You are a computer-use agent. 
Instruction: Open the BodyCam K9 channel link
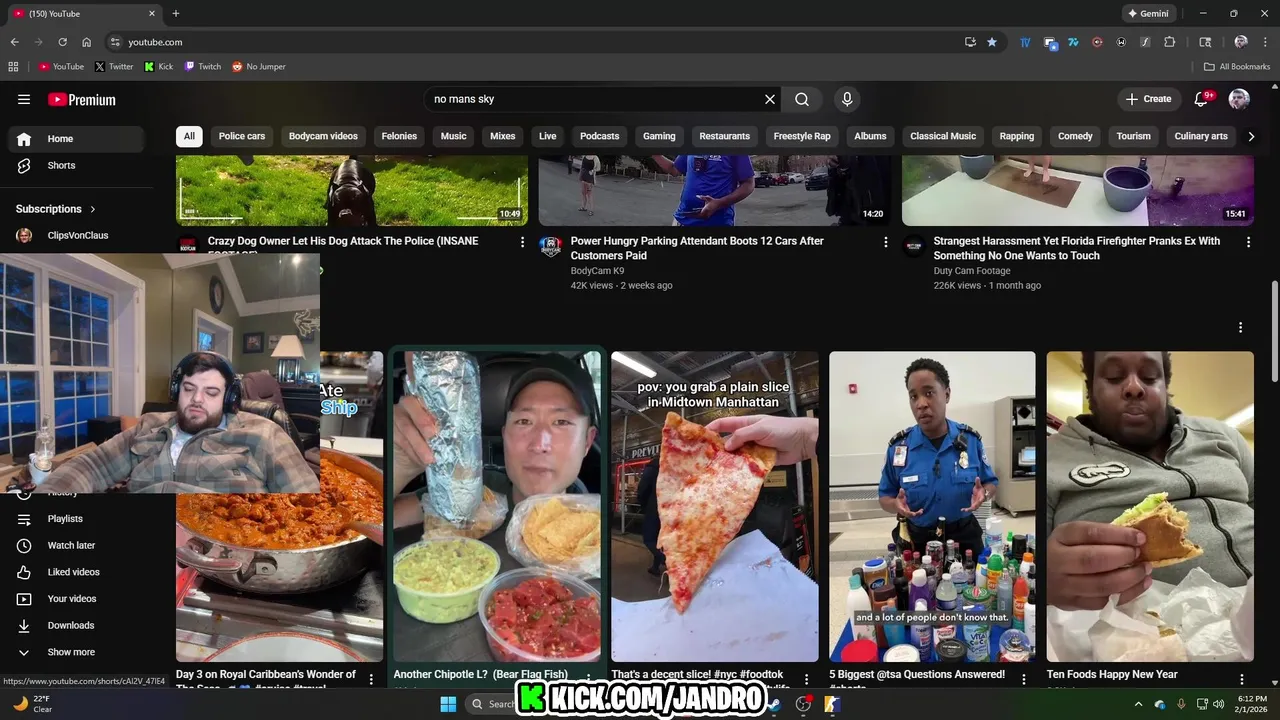pos(597,271)
